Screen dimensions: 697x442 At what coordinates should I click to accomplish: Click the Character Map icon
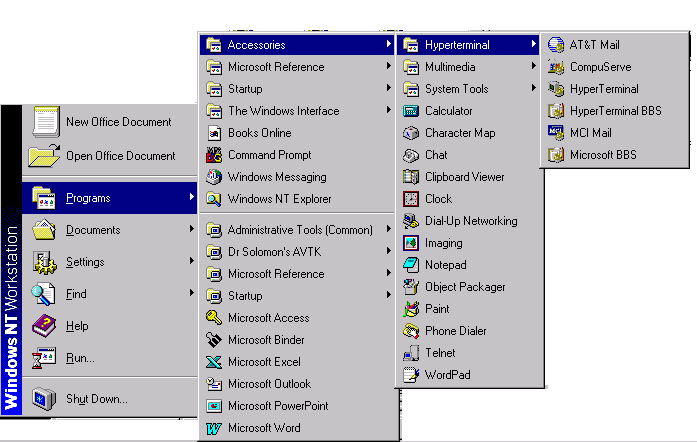[x=411, y=133]
